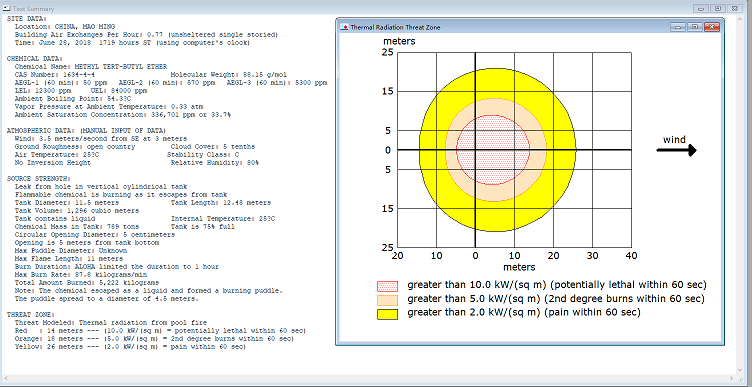Click the 'Time: June 28, 2018' line
Image resolution: width=752 pixels, height=387 pixels.
pos(132,43)
